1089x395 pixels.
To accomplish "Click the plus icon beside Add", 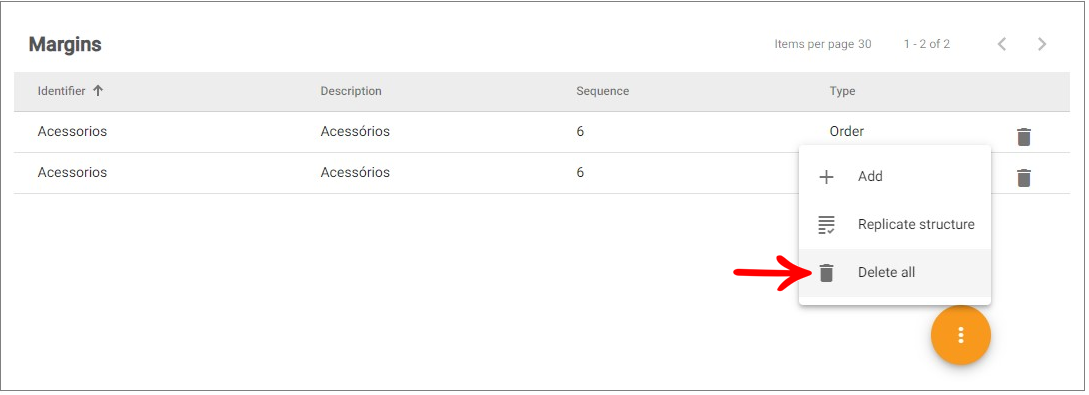I will [826, 177].
